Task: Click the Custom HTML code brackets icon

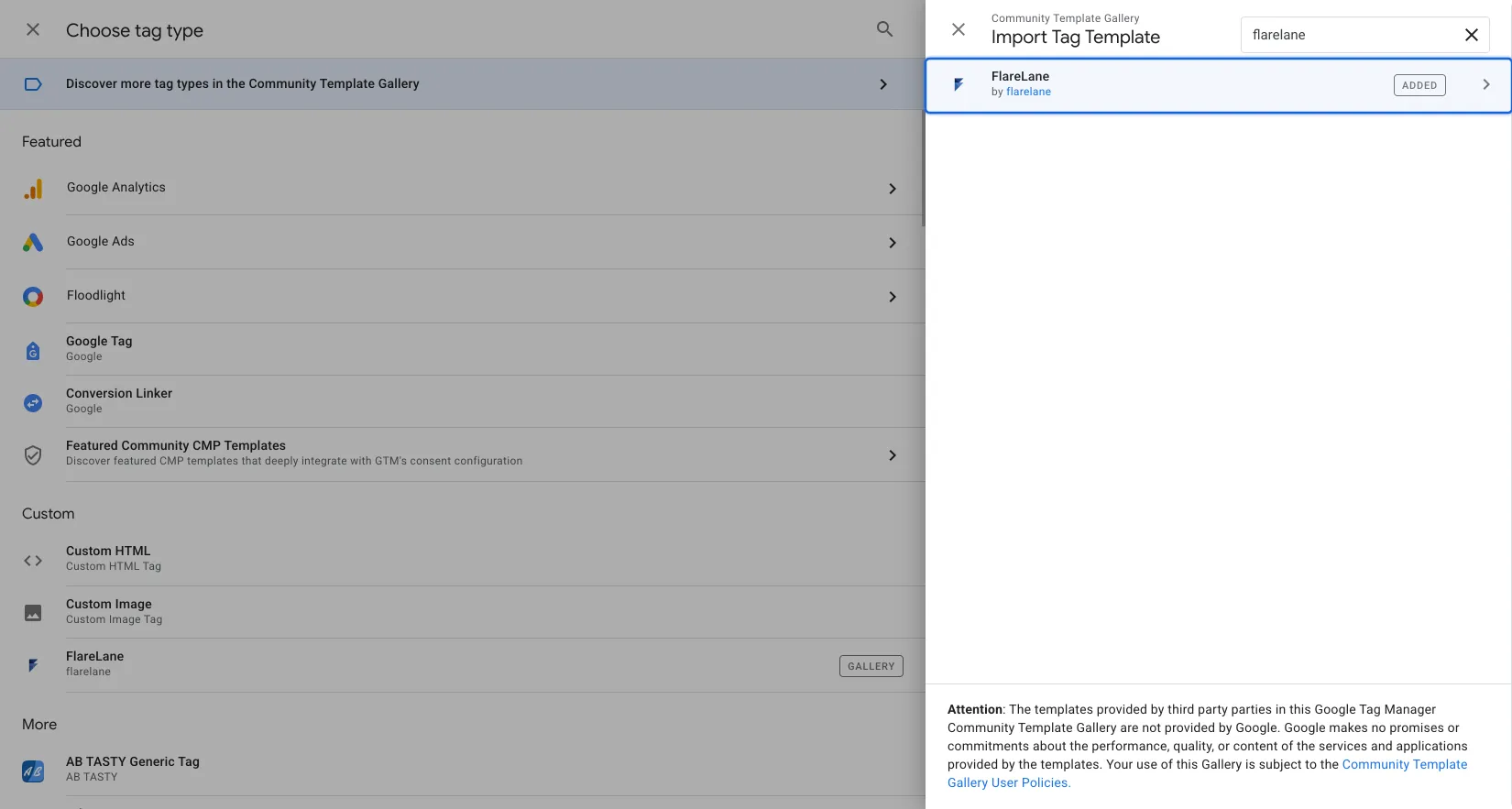Action: click(x=33, y=561)
